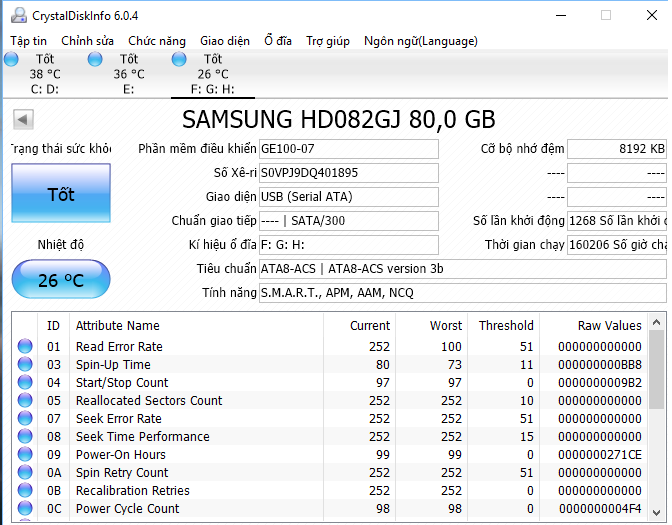Click the interface field USB (Serial ATA)
Image resolution: width=672 pixels, height=525 pixels.
coord(348,197)
